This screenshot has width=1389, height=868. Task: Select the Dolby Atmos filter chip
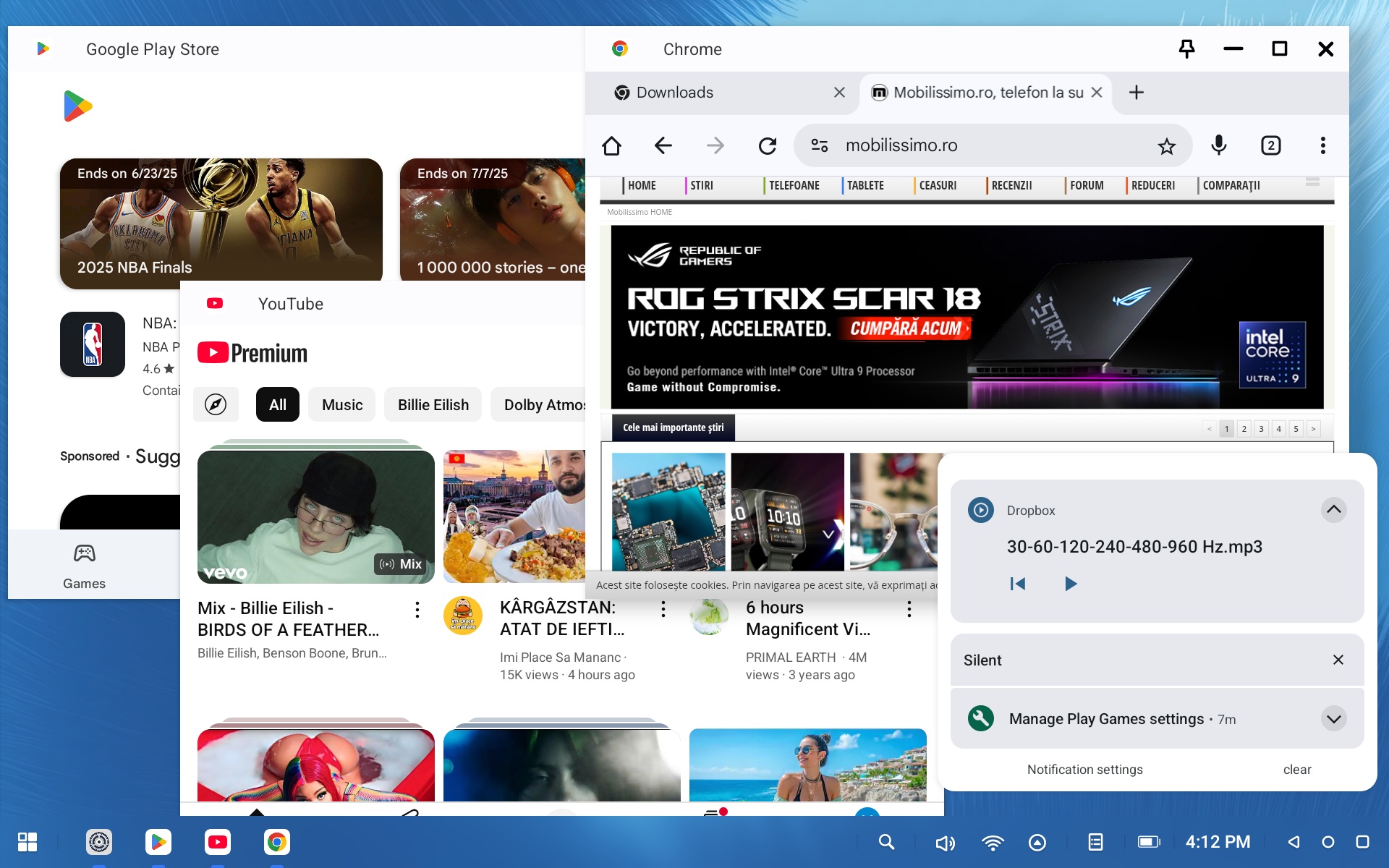click(538, 404)
